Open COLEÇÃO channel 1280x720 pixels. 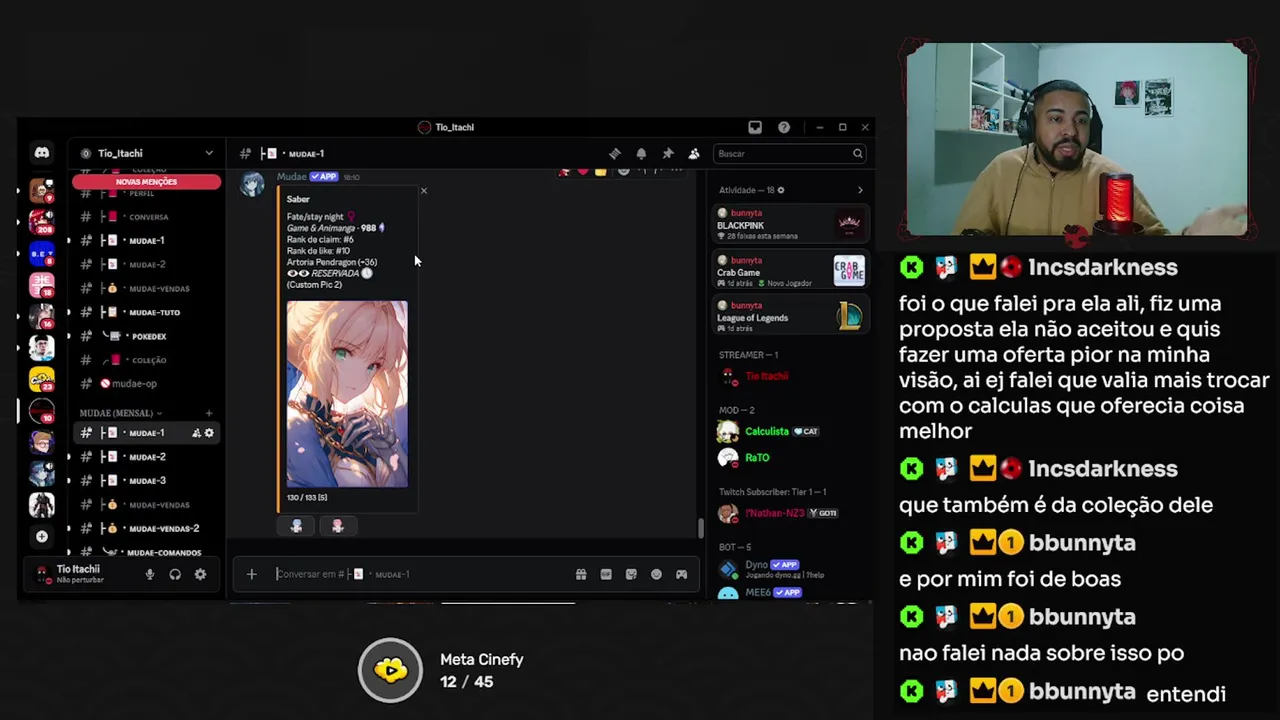(x=148, y=360)
